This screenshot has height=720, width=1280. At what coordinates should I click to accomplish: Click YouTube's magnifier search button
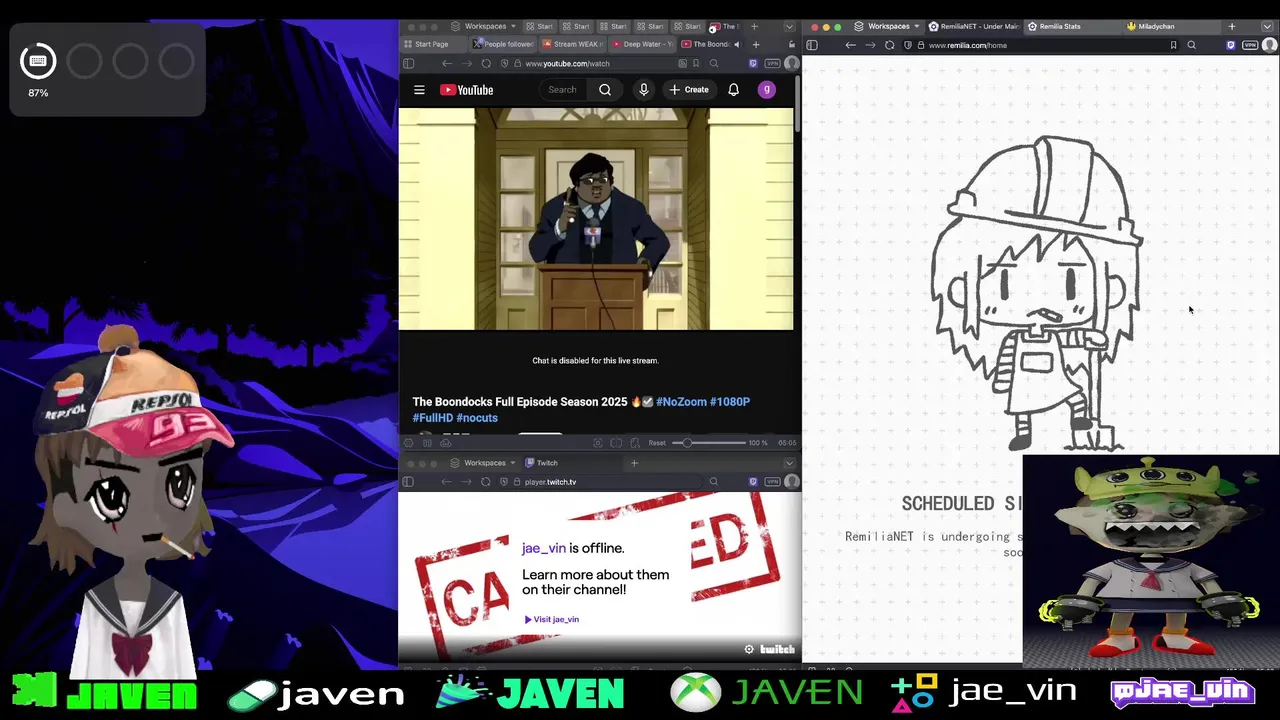click(605, 90)
